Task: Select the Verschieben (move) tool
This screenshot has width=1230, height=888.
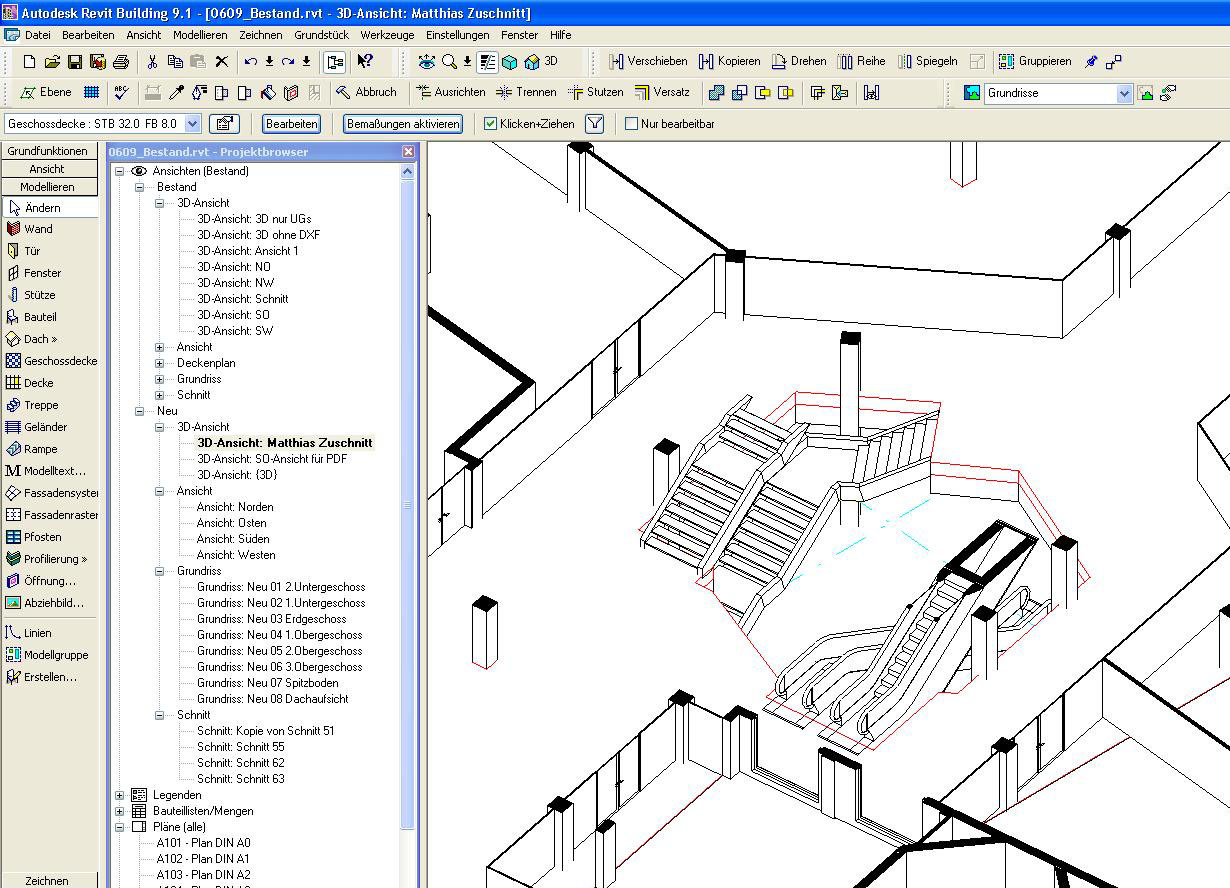Action: (648, 61)
